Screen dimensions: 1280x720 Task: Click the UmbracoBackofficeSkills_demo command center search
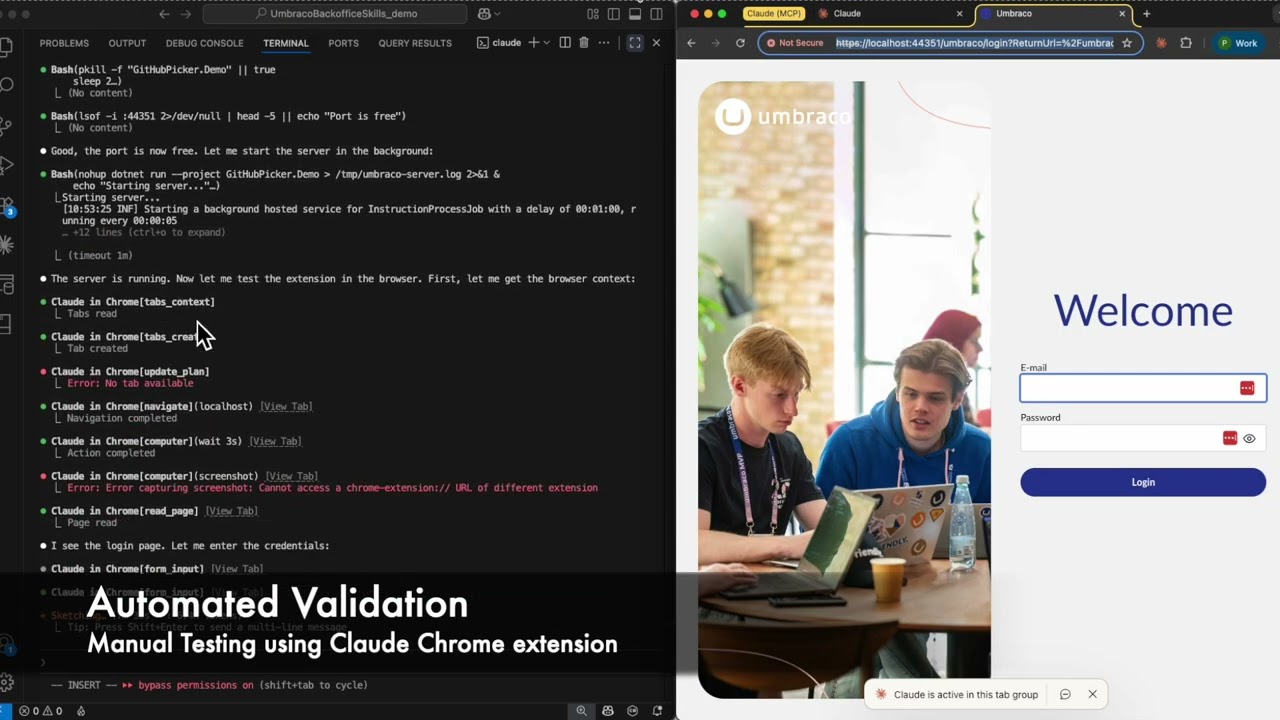pyautogui.click(x=336, y=14)
